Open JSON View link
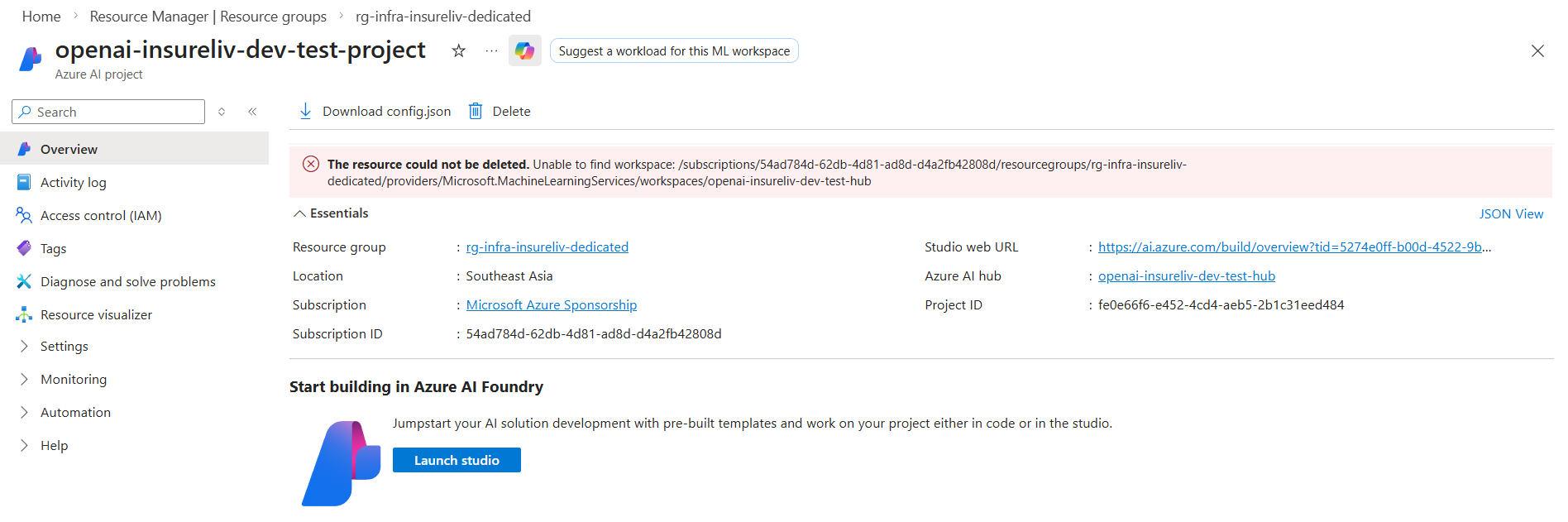The height and width of the screenshot is (522, 1568). pyautogui.click(x=1511, y=213)
